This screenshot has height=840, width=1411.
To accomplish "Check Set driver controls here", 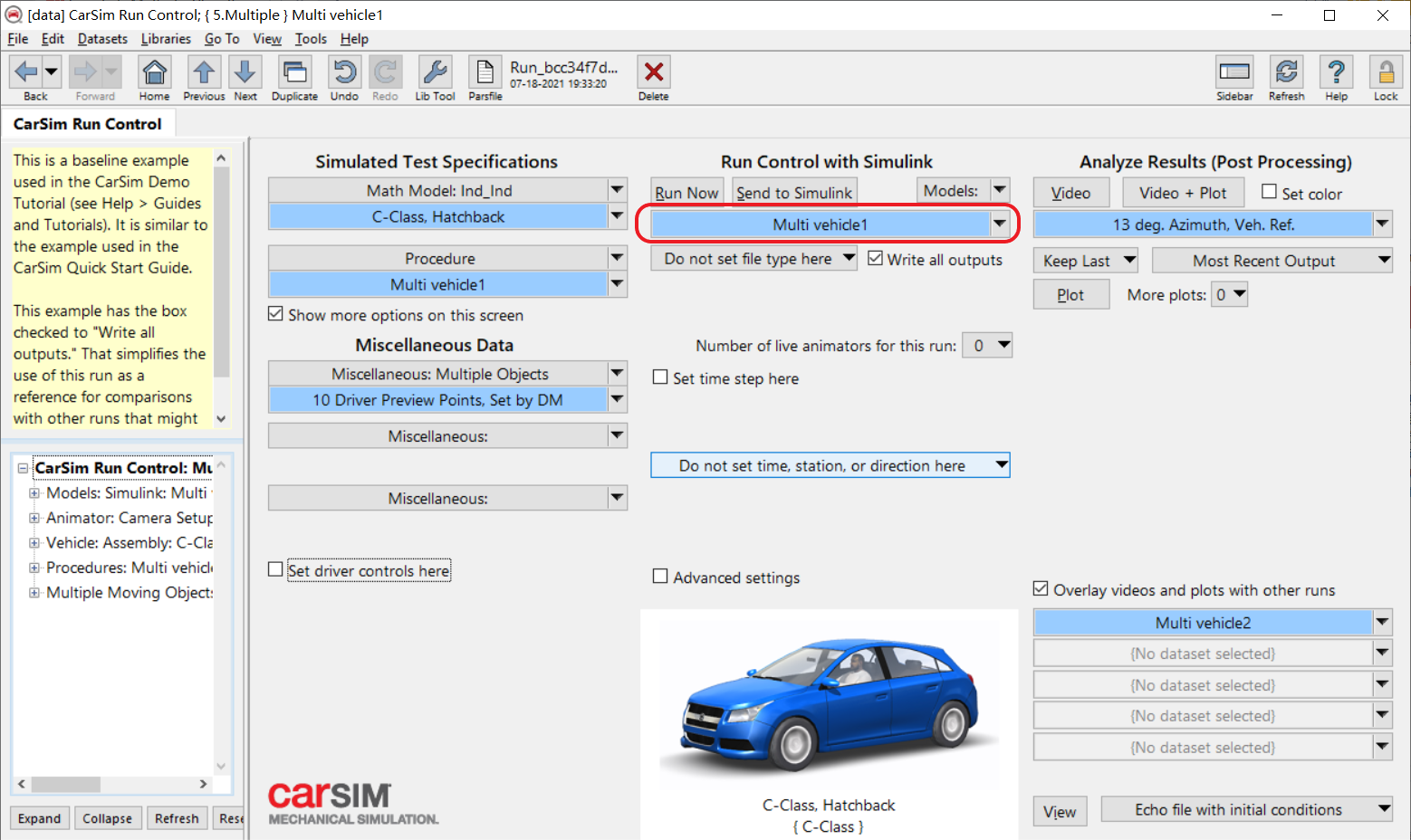I will [x=275, y=569].
